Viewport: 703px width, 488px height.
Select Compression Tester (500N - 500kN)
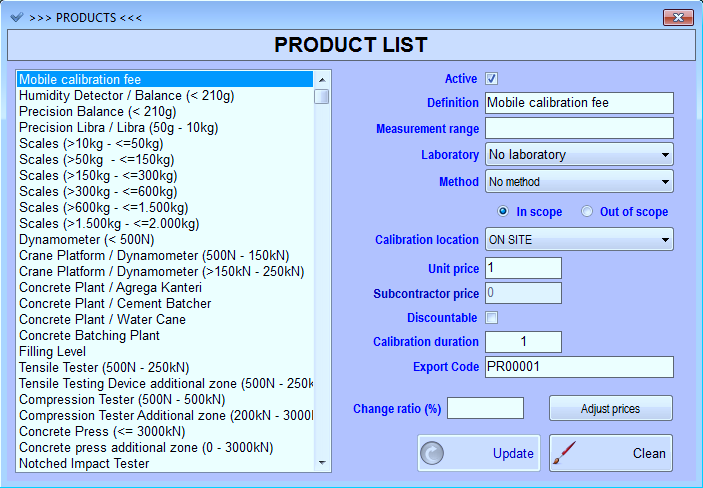coord(165,400)
